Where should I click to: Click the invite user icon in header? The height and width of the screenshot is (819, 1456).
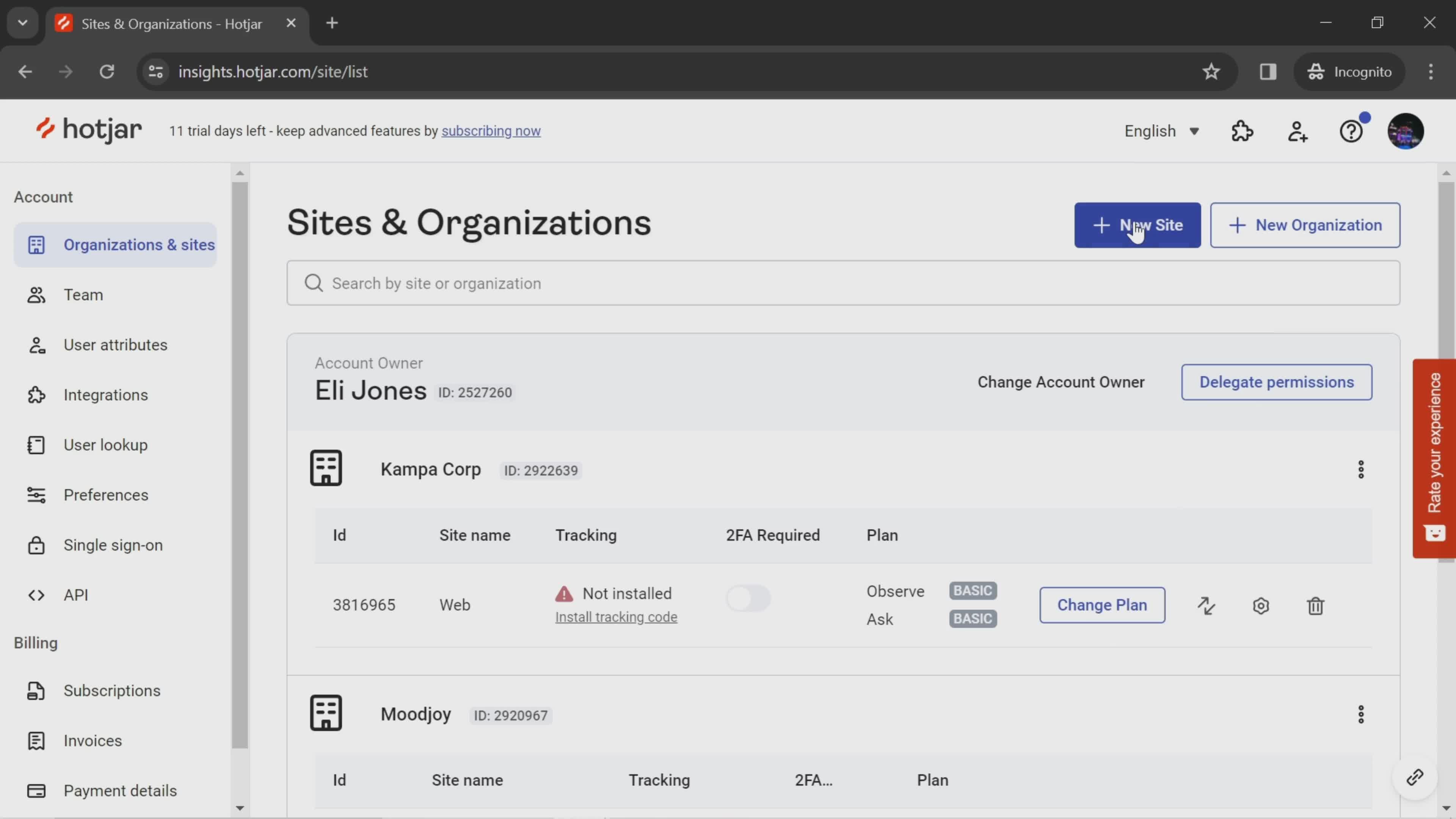(x=1298, y=131)
